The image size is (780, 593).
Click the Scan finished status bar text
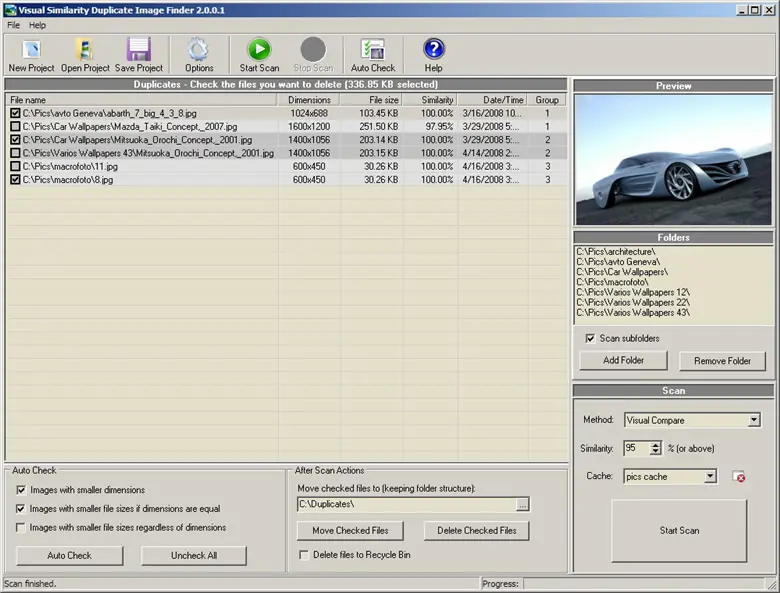pos(30,584)
